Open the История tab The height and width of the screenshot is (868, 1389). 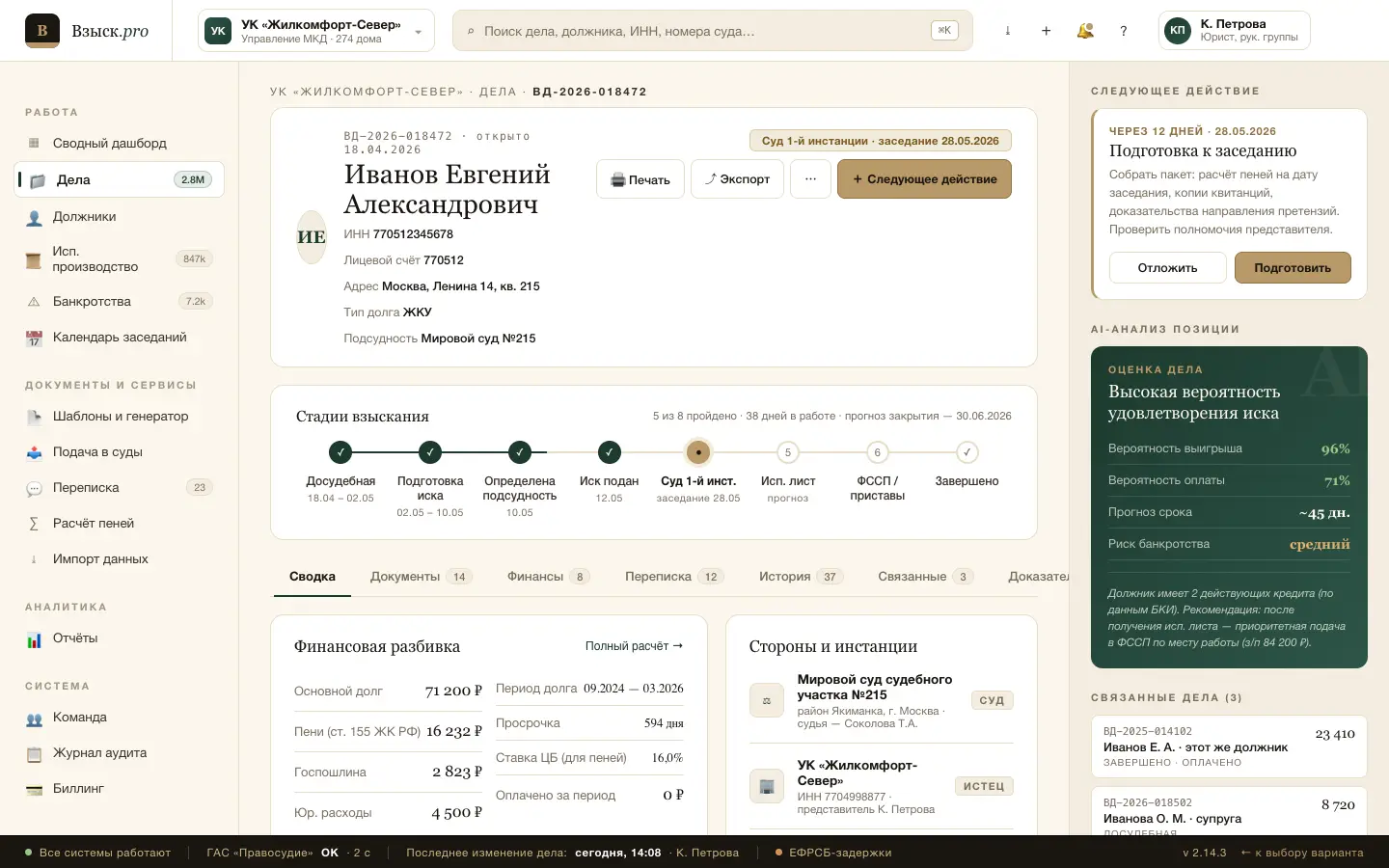pos(801,577)
